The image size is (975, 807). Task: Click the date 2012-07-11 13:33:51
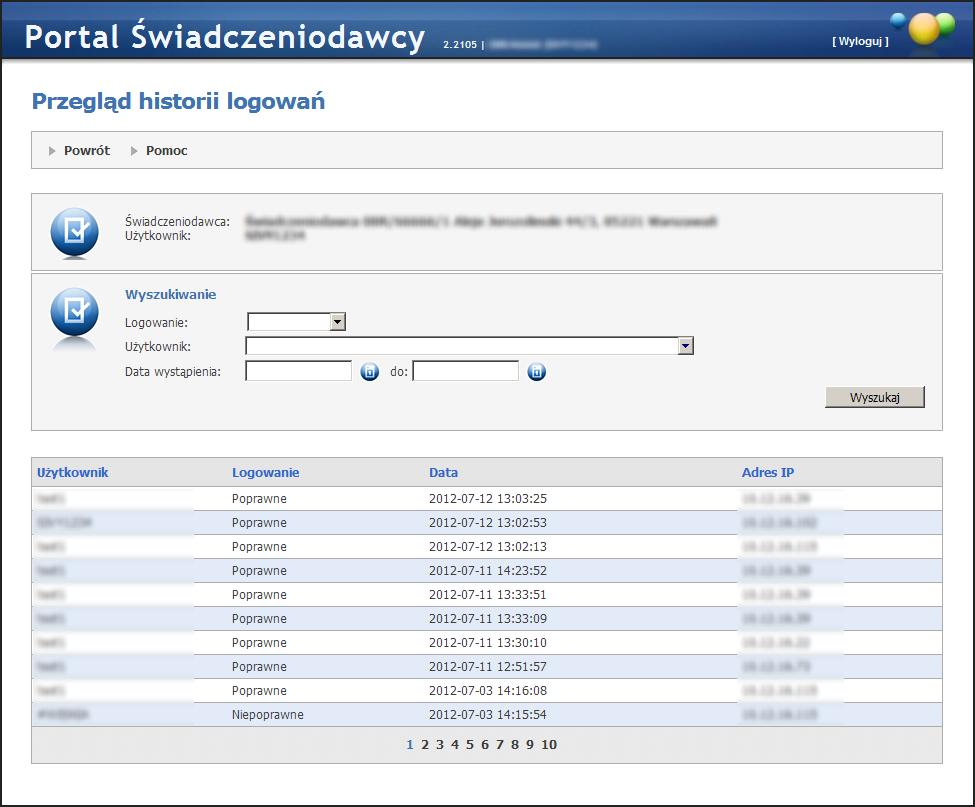pos(488,595)
